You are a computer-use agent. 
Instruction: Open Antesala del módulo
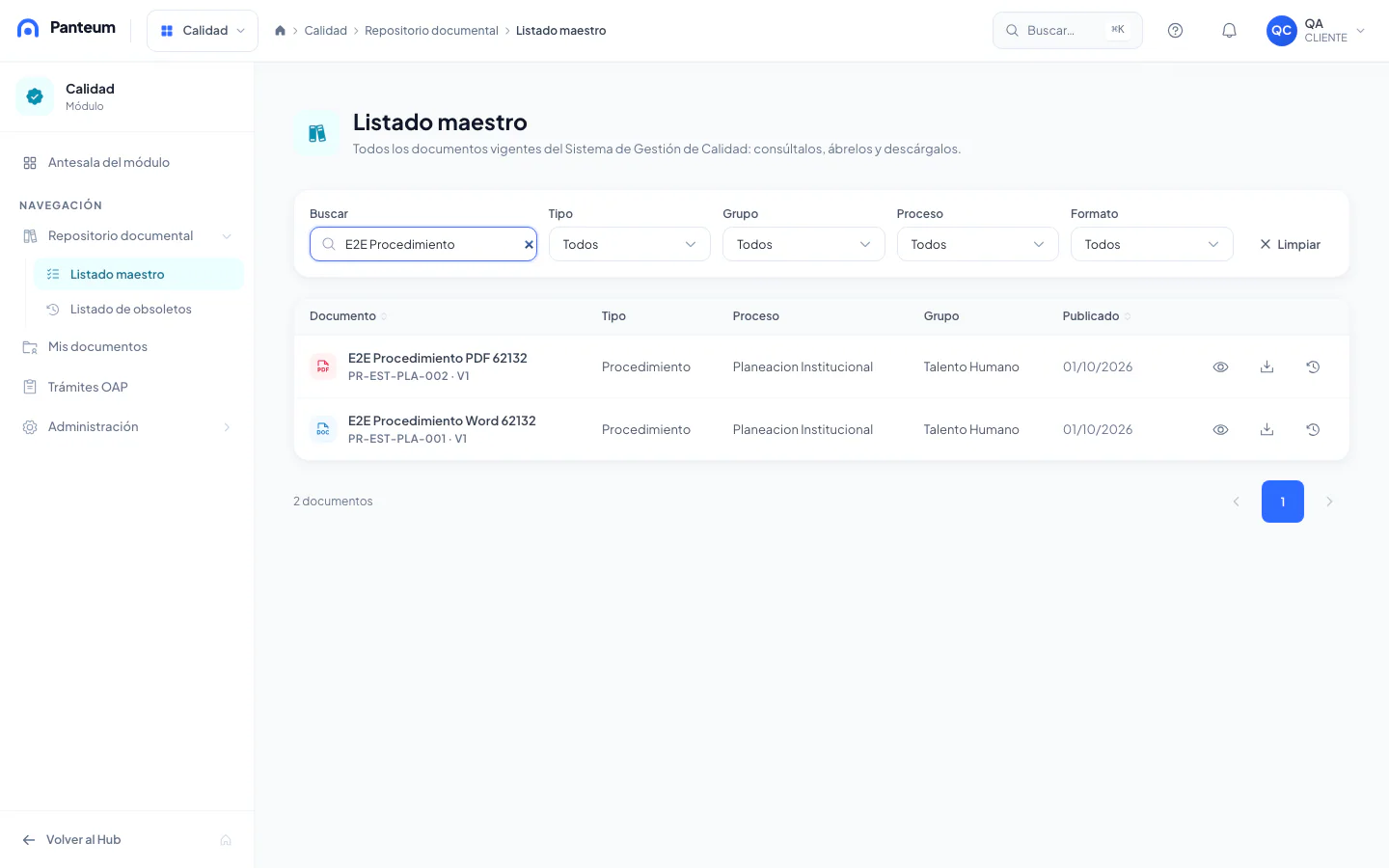click(127, 163)
